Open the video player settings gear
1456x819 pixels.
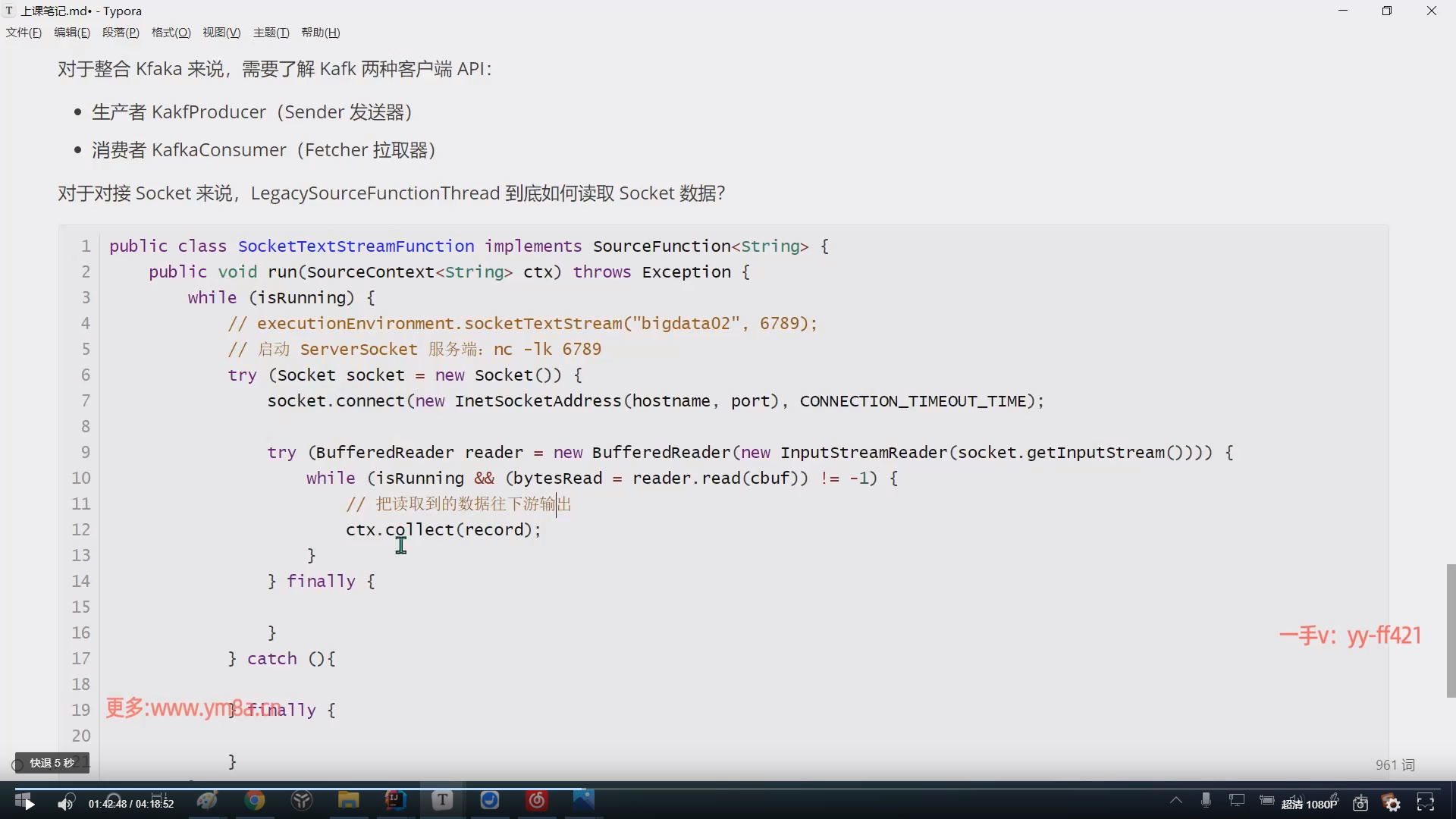pyautogui.click(x=1392, y=804)
